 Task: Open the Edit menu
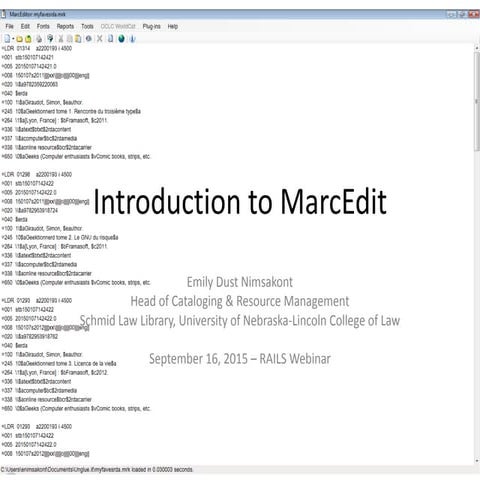tap(25, 26)
